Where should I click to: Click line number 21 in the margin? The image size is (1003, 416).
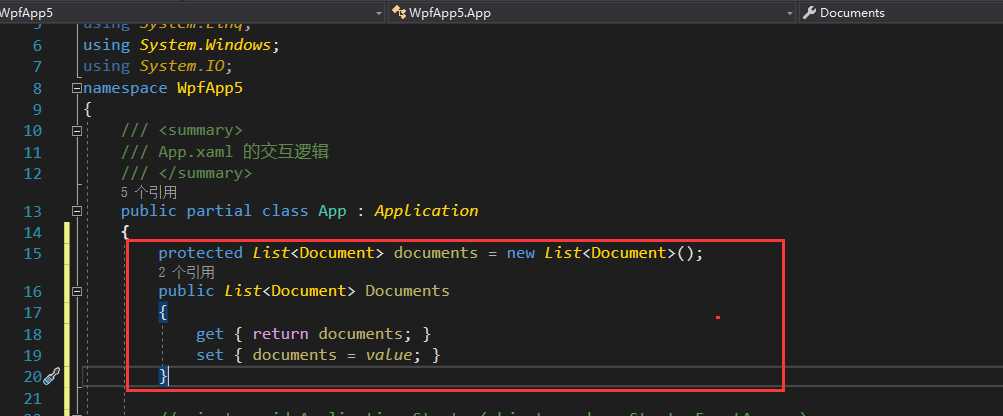(x=33, y=399)
